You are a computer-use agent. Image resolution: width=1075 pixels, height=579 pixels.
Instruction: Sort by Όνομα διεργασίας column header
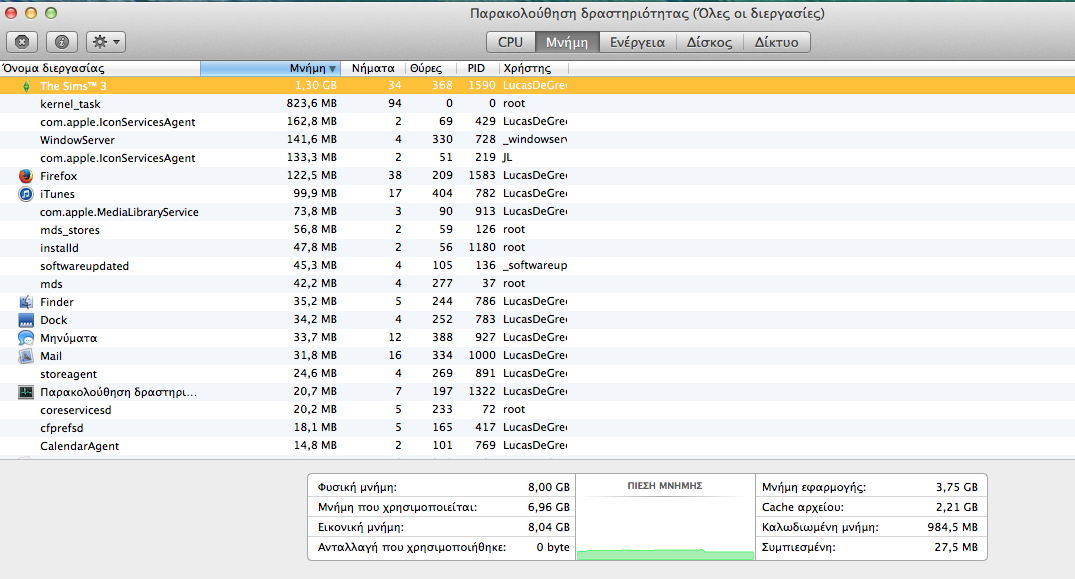[x=100, y=68]
